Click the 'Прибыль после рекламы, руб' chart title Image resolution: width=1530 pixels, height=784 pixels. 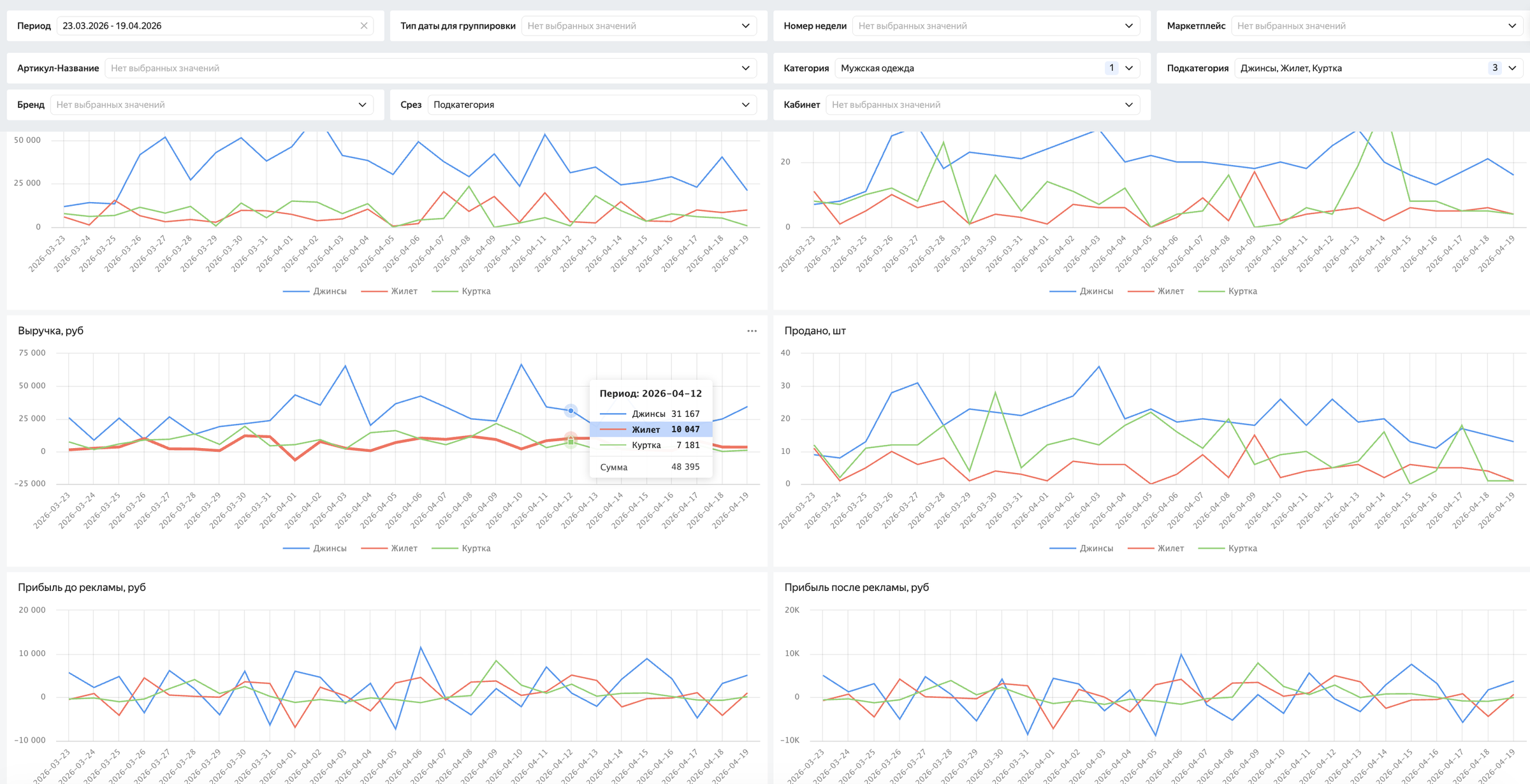(857, 588)
